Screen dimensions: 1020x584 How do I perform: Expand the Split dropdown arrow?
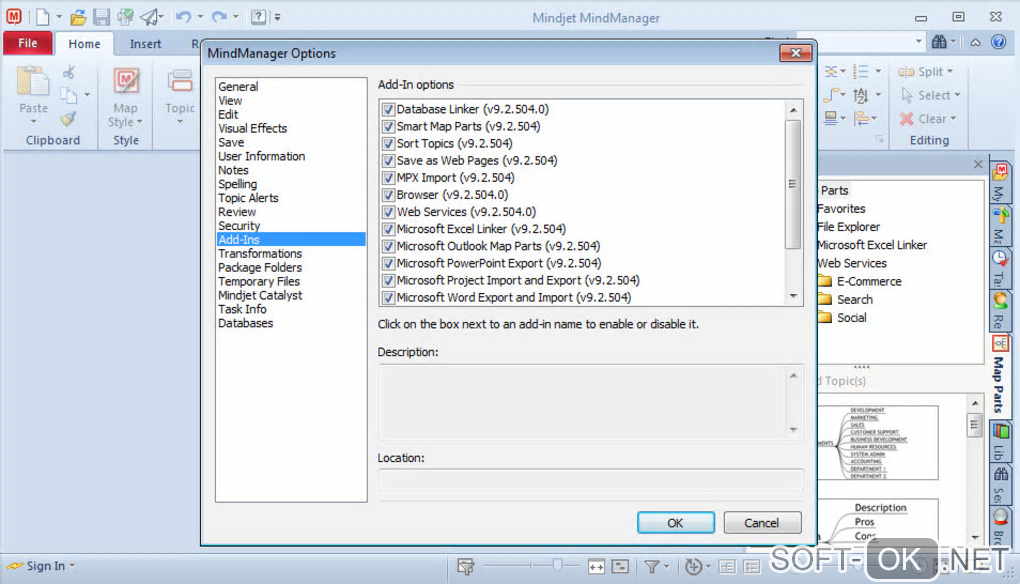(950, 72)
